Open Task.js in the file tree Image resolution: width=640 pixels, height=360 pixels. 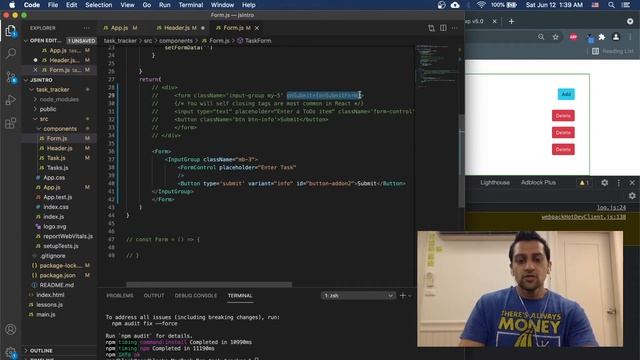[56, 158]
